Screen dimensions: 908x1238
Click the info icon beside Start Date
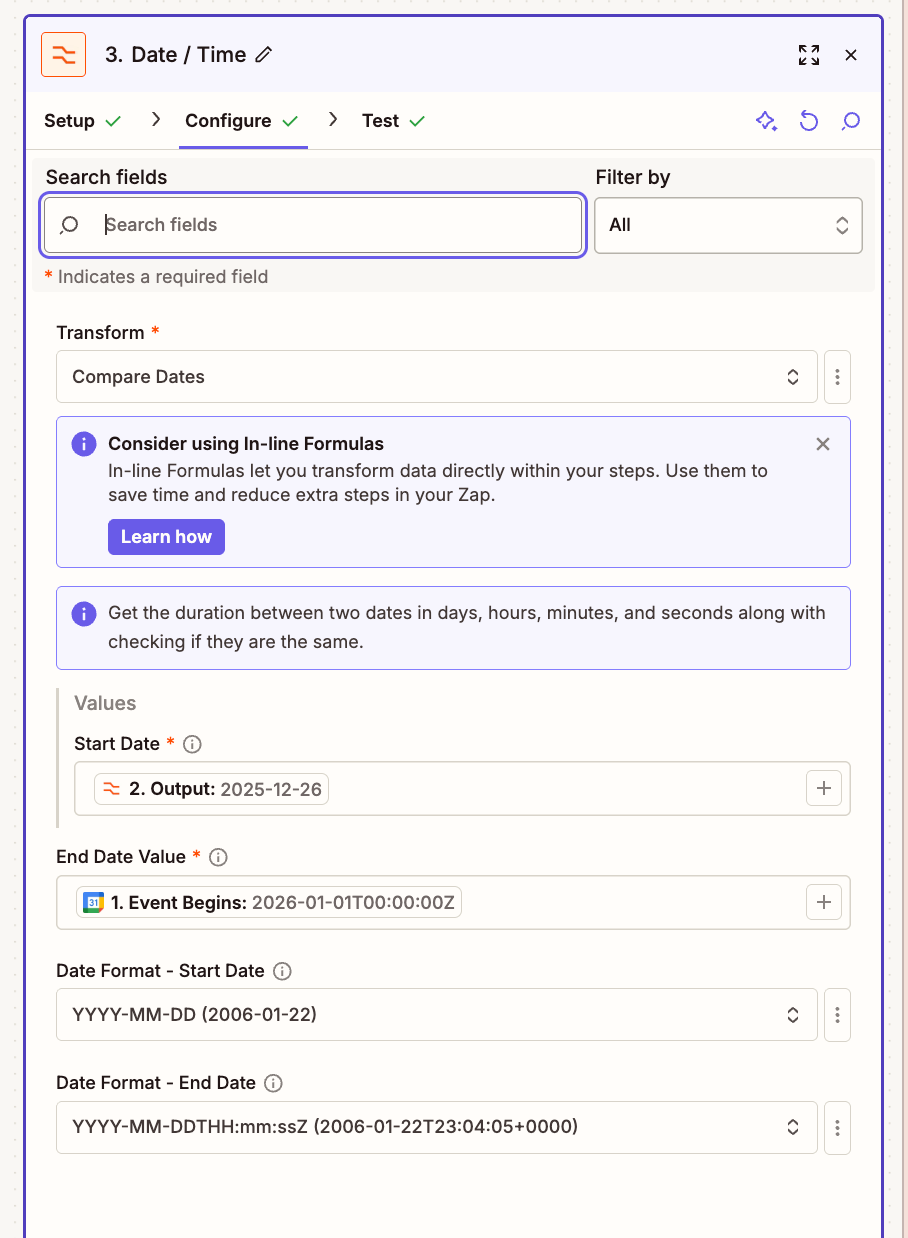[x=191, y=744]
